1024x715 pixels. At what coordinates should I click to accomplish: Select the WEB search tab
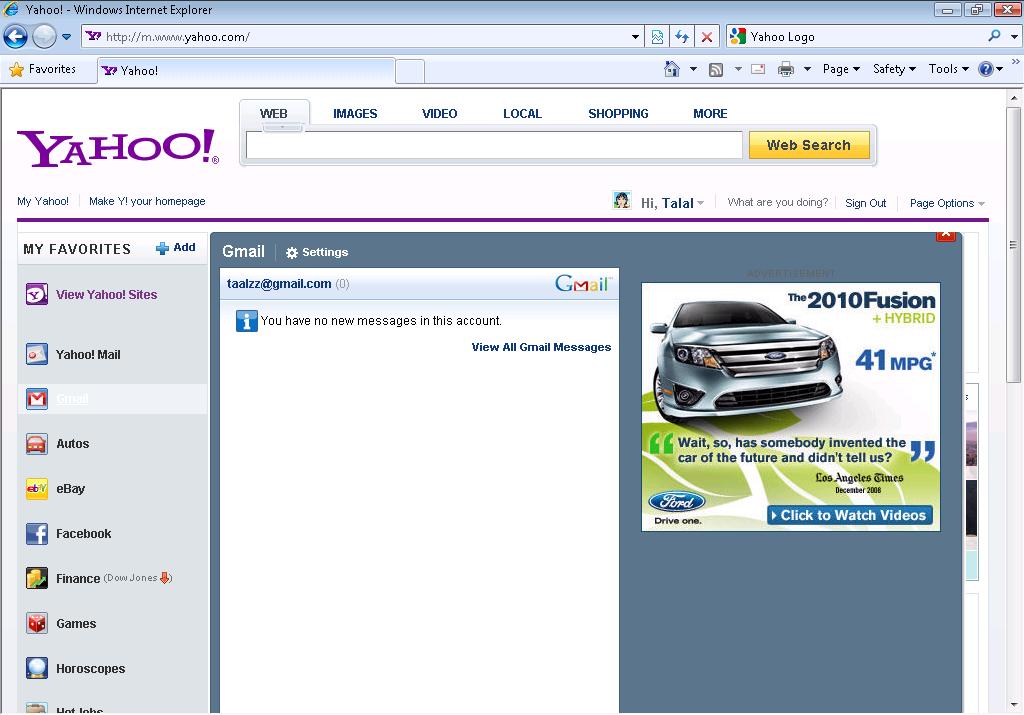tap(274, 113)
